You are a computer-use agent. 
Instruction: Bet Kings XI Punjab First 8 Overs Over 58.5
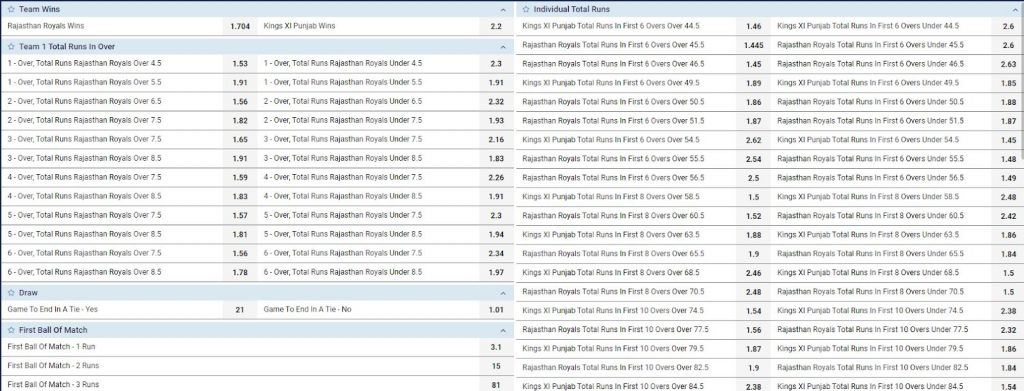(x=753, y=197)
